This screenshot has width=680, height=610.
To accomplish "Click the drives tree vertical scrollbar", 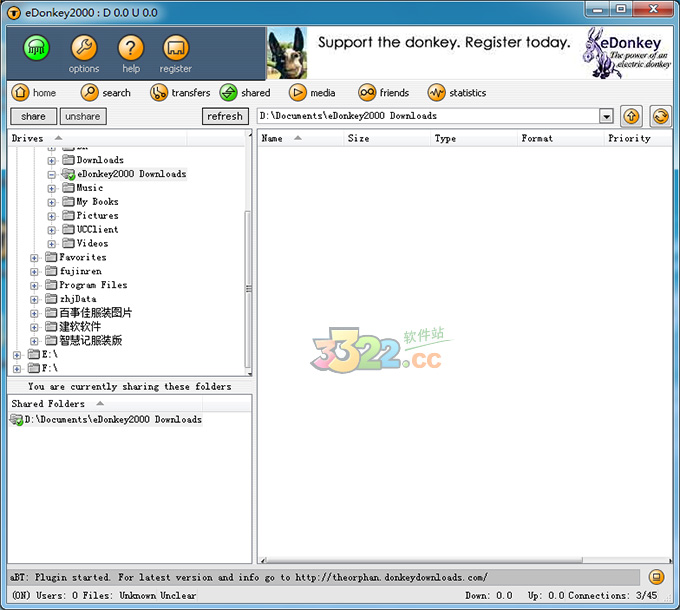I will (x=248, y=288).
